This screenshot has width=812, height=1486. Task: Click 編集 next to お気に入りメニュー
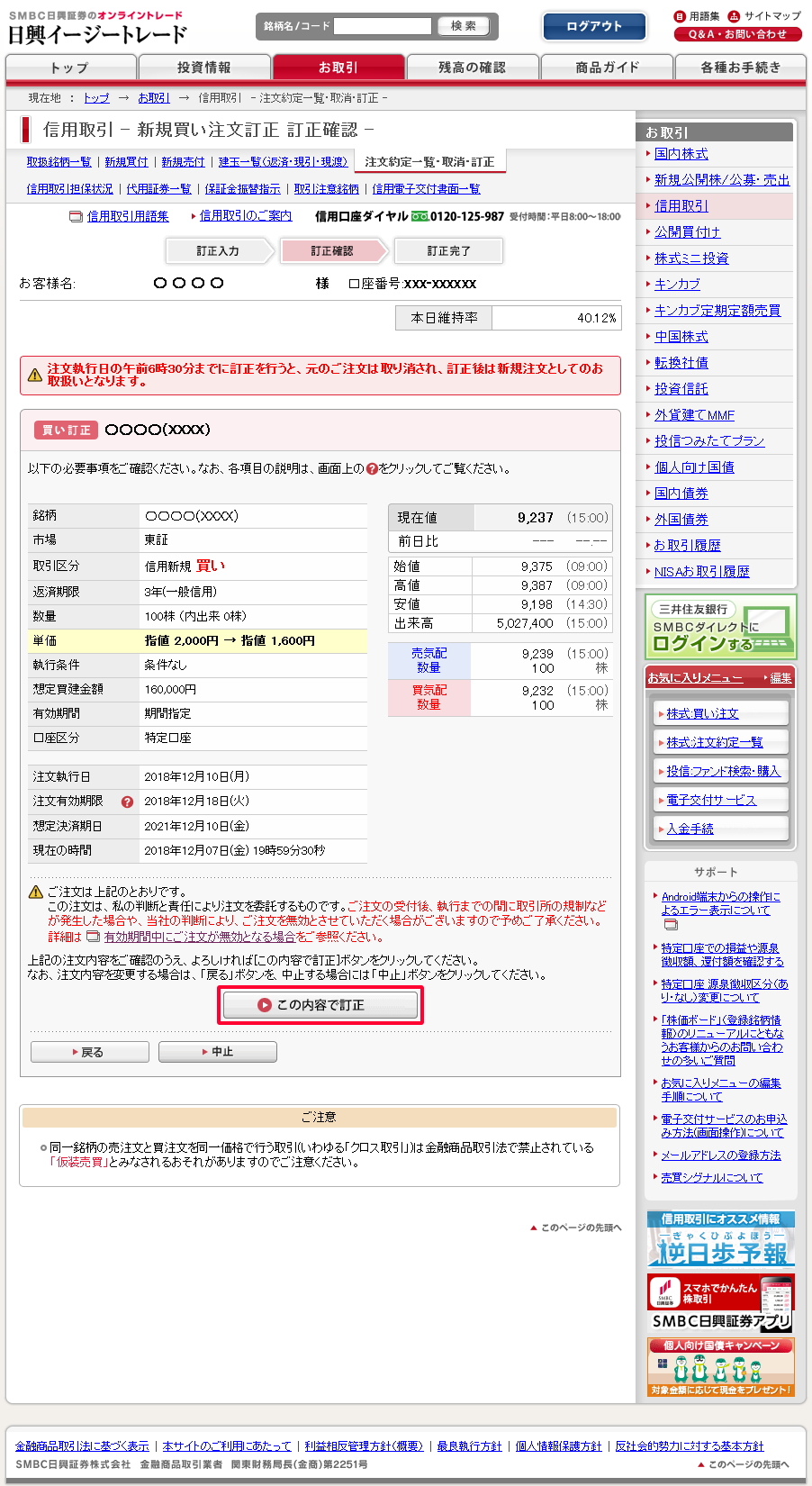tap(780, 678)
